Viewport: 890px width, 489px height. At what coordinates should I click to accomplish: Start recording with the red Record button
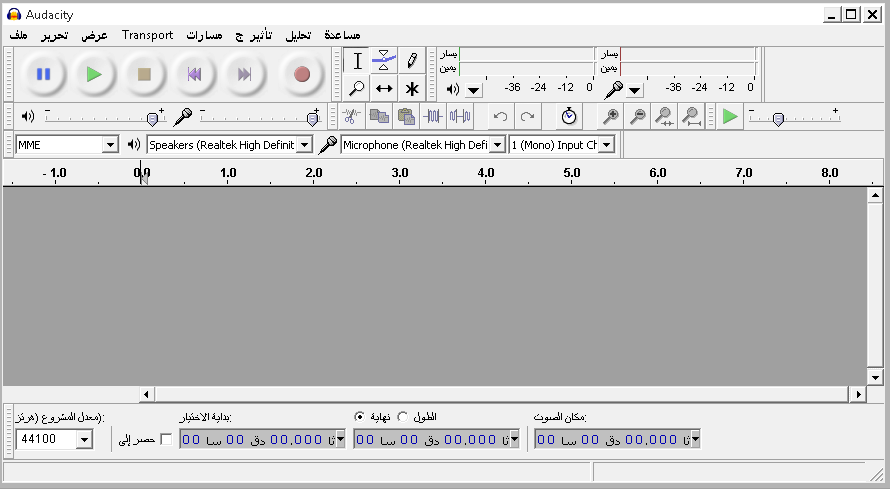[301, 74]
